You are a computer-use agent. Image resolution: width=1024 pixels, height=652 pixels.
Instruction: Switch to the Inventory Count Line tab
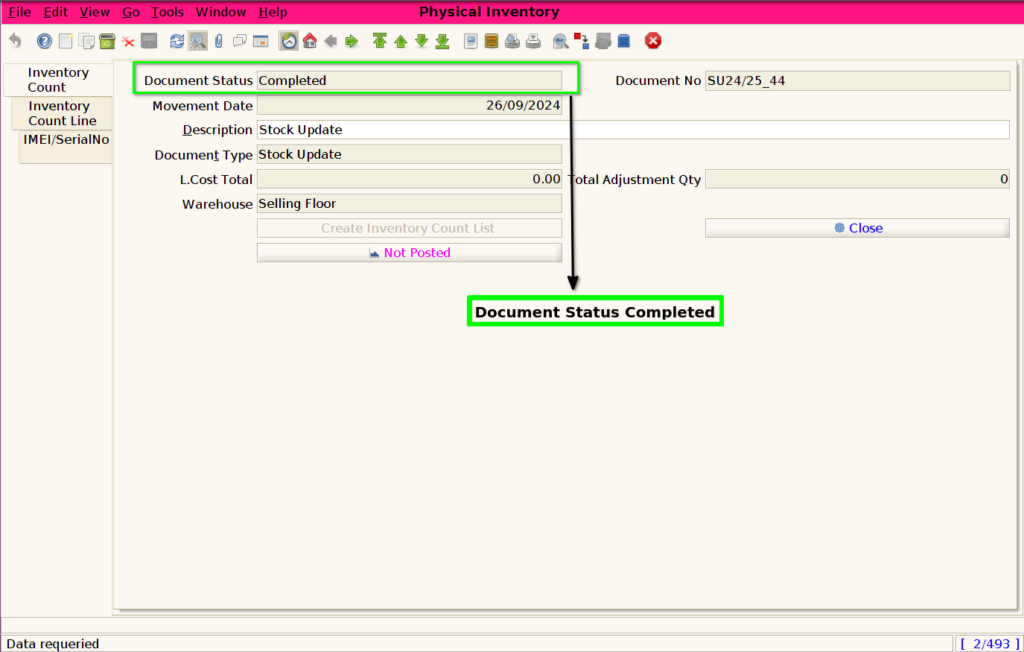coord(62,113)
